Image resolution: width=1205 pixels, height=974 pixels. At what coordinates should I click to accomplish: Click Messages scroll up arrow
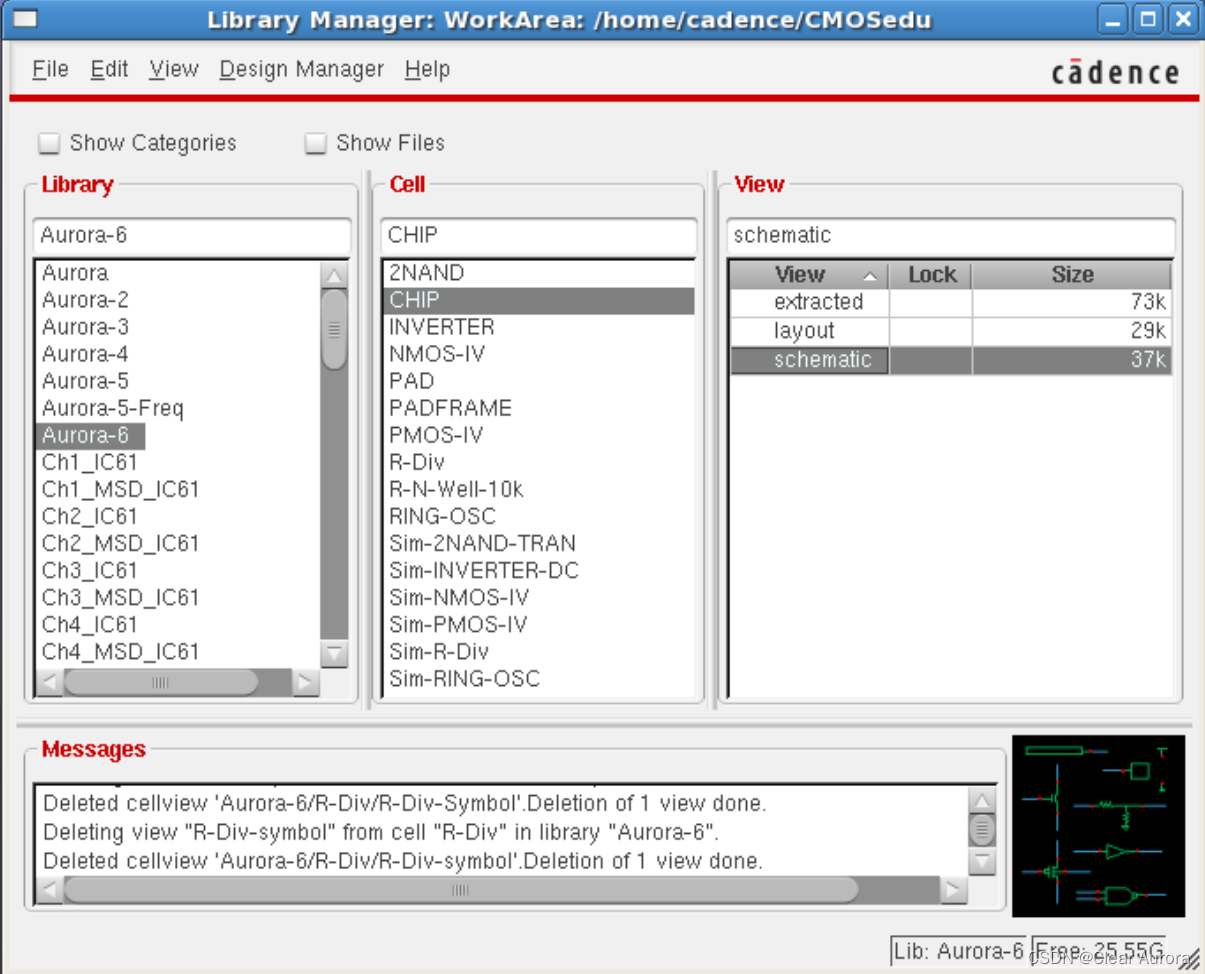[983, 801]
